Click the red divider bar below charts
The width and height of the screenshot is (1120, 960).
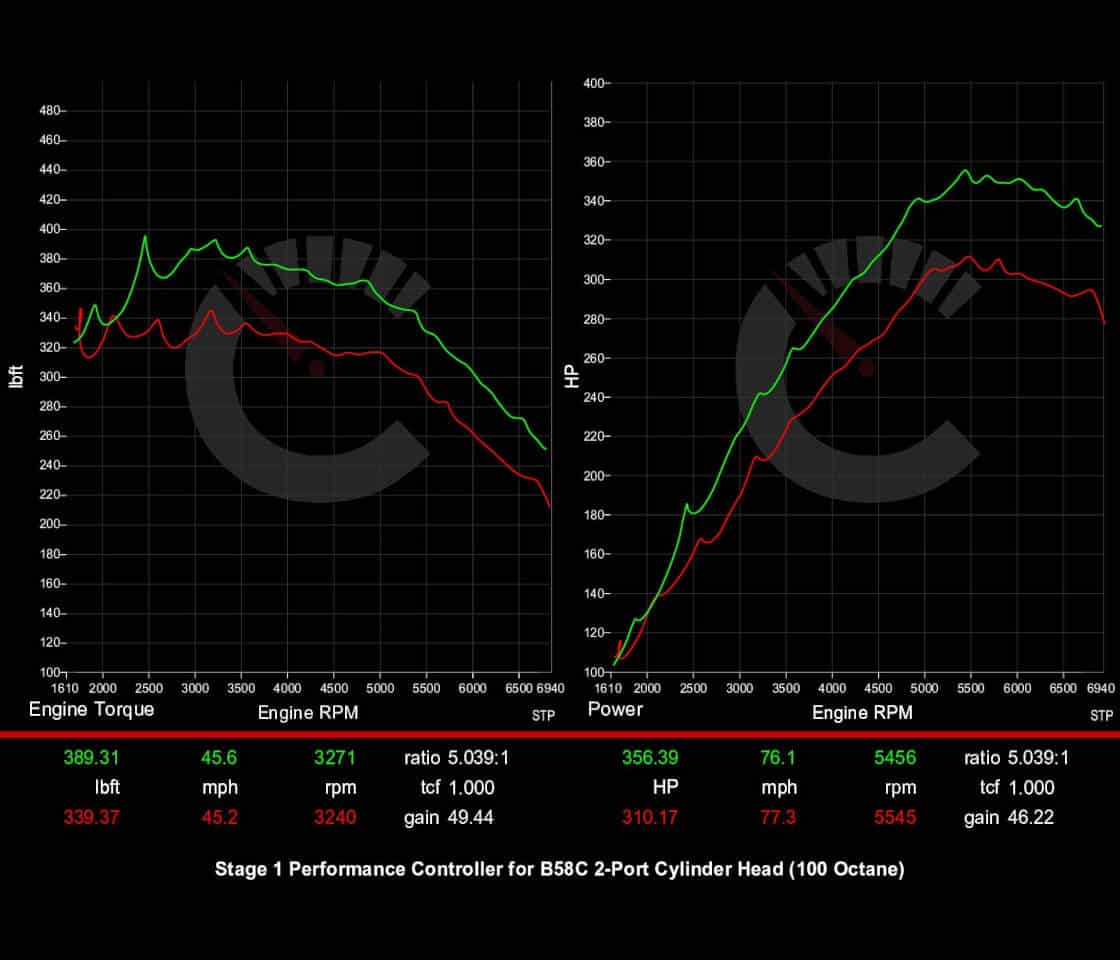click(560, 734)
